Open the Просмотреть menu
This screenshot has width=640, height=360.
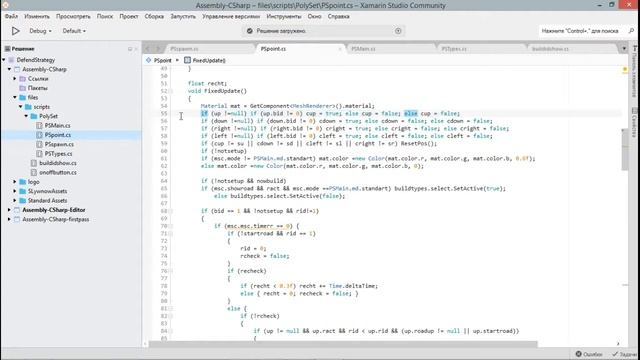[73, 16]
